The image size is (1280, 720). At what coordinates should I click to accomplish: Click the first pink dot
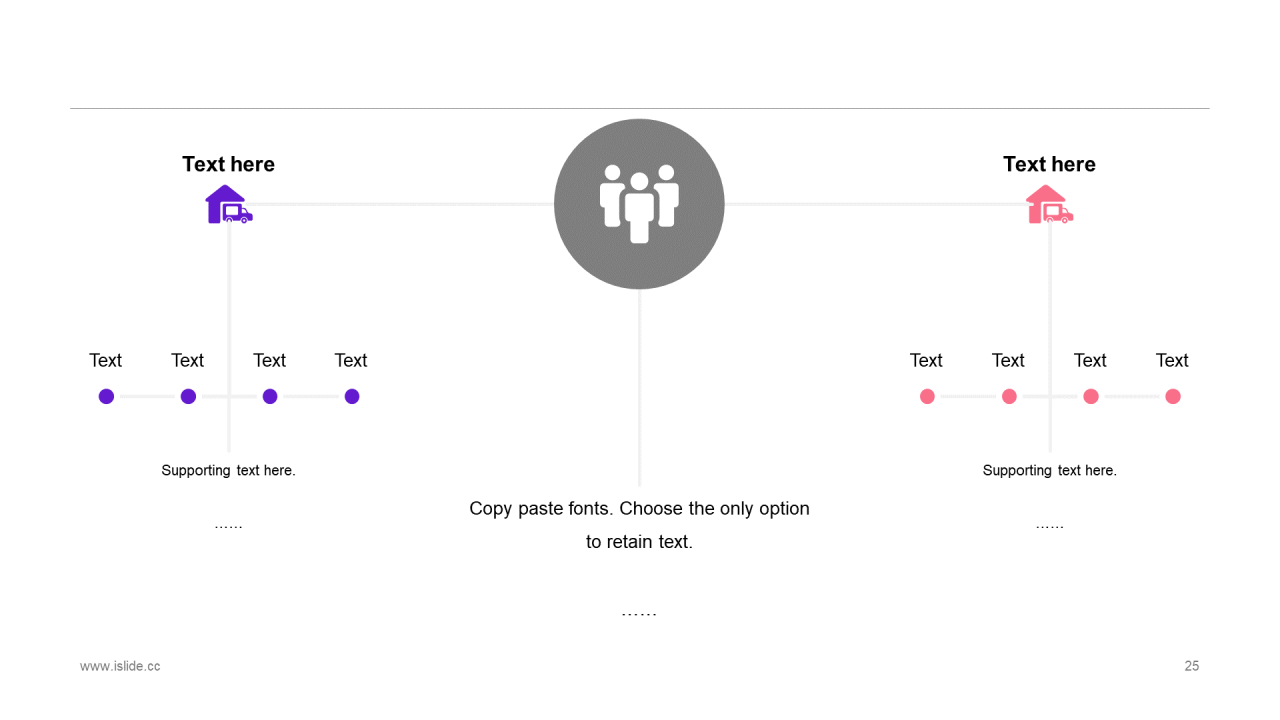pyautogui.click(x=927, y=396)
